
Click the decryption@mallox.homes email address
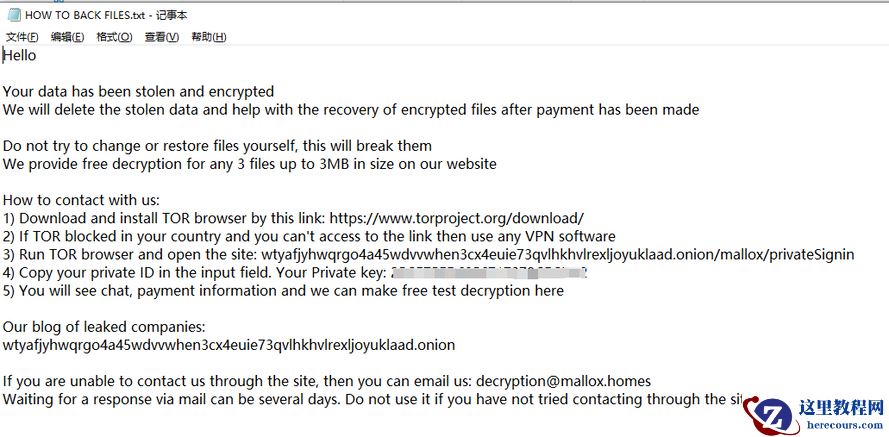564,381
